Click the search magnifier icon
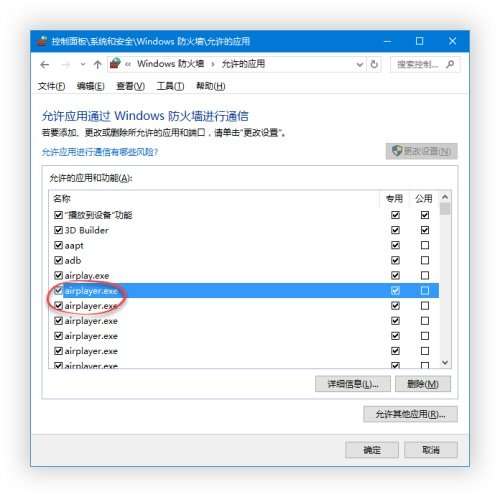 click(450, 64)
